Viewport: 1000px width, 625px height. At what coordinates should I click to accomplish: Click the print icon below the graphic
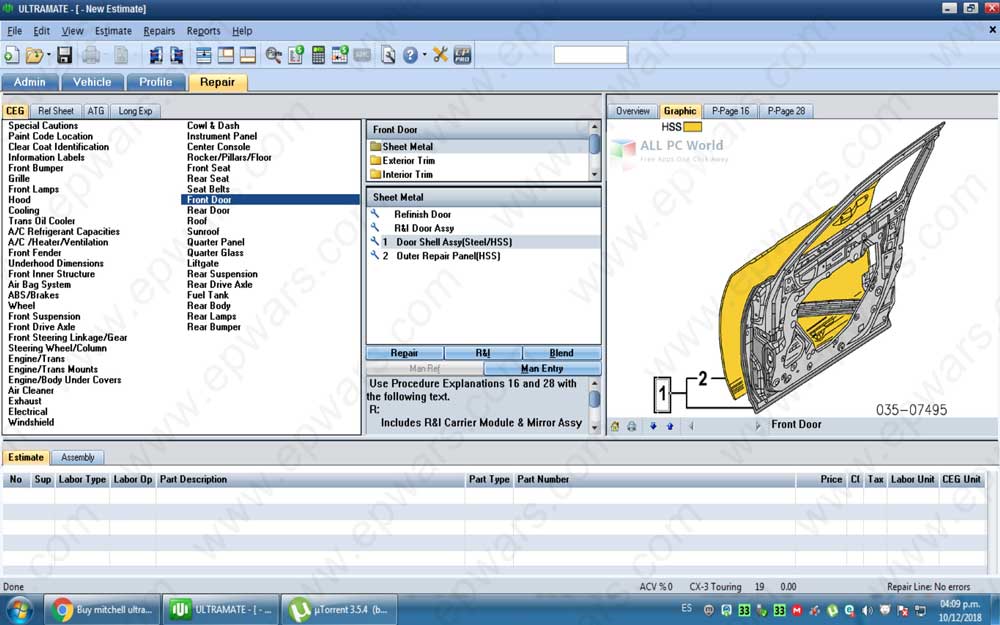[631, 426]
